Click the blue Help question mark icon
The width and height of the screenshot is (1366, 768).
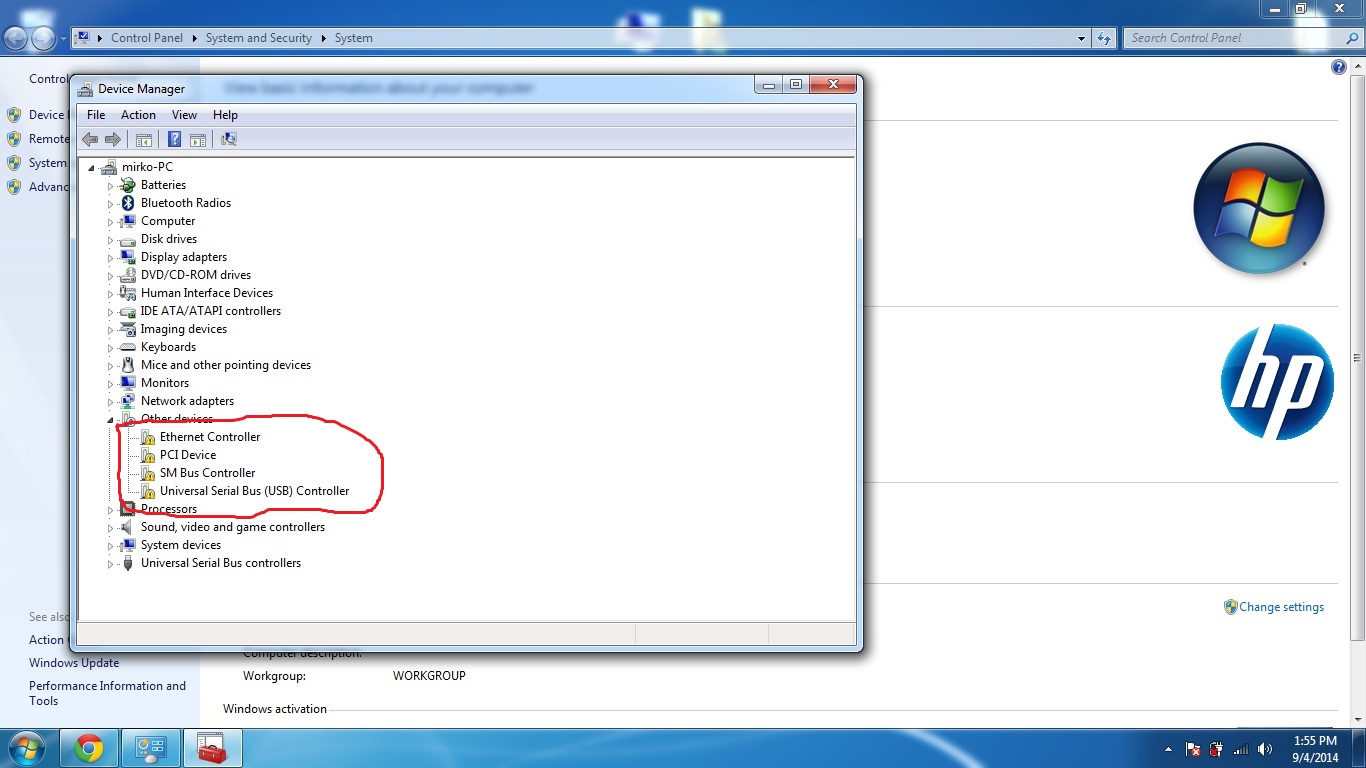(x=175, y=139)
